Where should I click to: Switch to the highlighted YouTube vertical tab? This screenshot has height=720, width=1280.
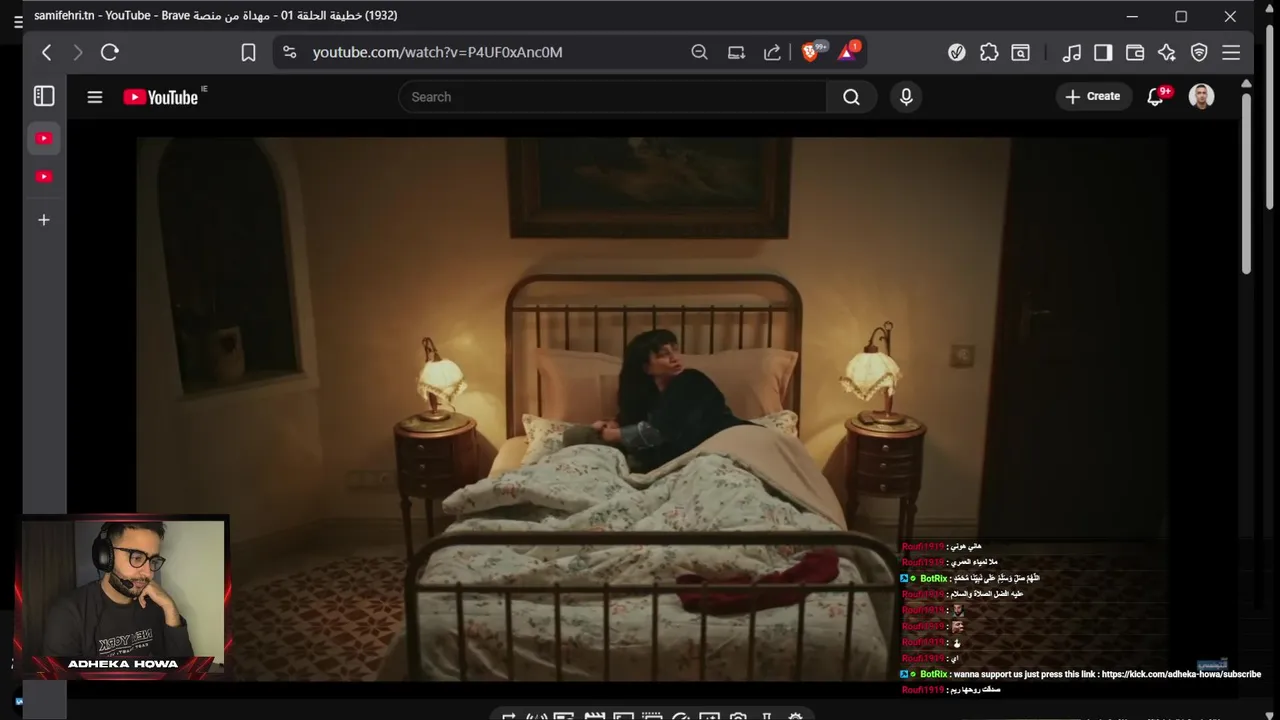[44, 139]
